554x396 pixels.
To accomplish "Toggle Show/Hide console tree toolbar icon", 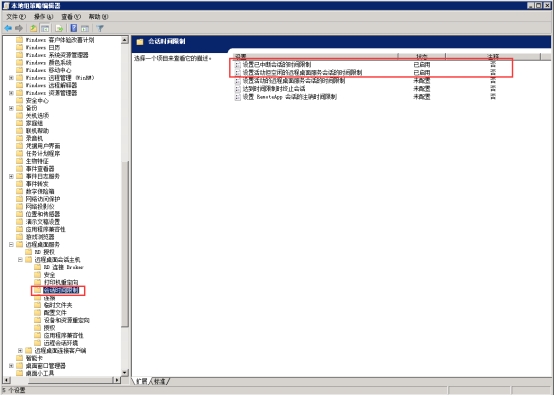I will point(45,28).
